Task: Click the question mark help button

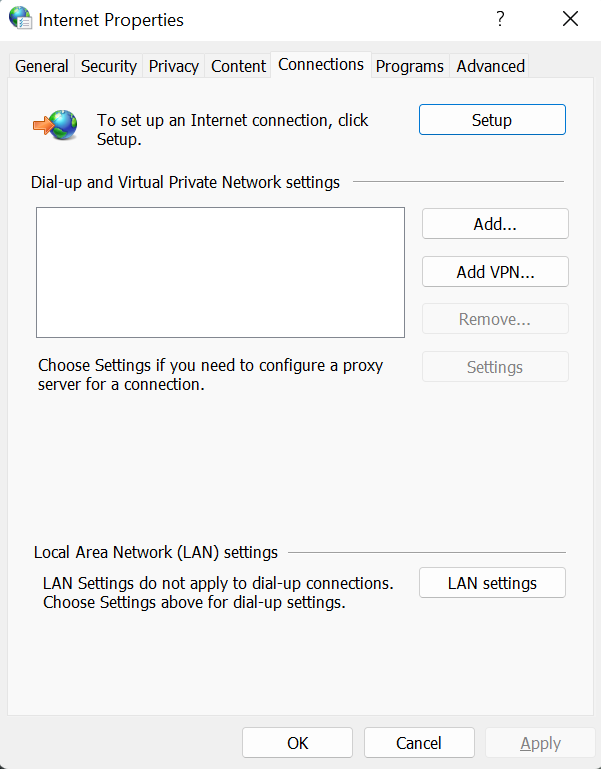Action: pyautogui.click(x=500, y=19)
